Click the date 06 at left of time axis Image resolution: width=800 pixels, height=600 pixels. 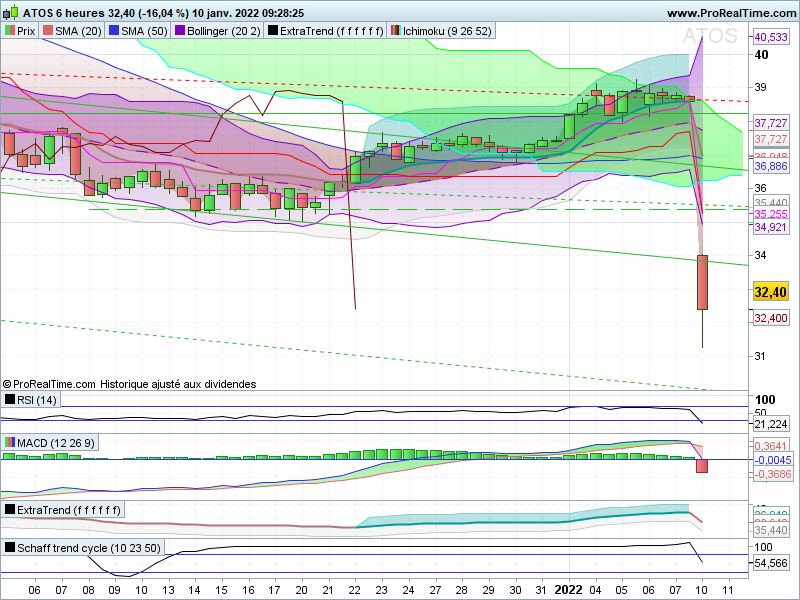(x=34, y=590)
